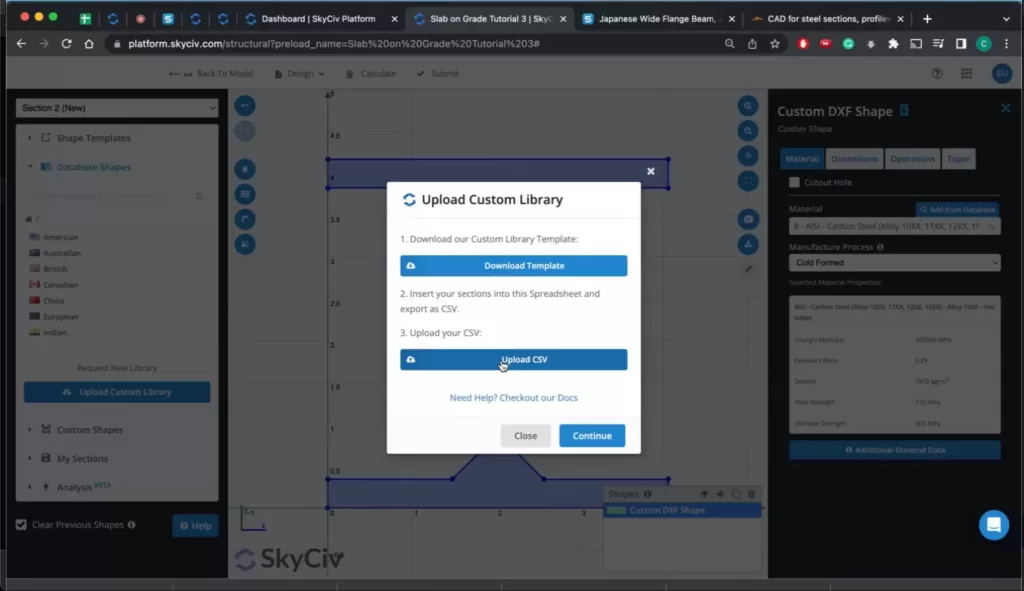Switch to the Dimensions tab
The width and height of the screenshot is (1024, 591).
[854, 159]
